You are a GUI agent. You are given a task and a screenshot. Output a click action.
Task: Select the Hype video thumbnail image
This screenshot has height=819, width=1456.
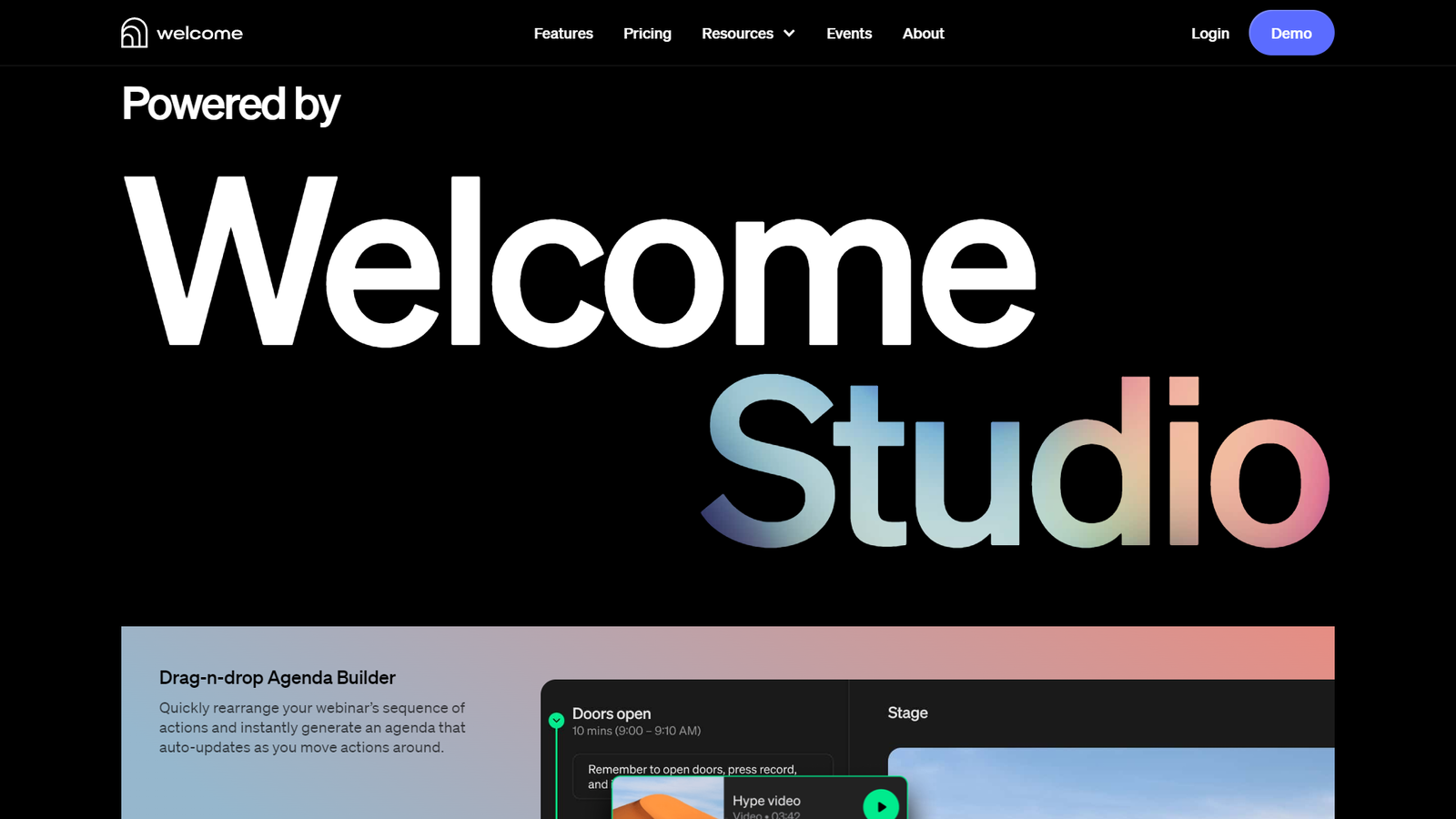pyautogui.click(x=668, y=801)
